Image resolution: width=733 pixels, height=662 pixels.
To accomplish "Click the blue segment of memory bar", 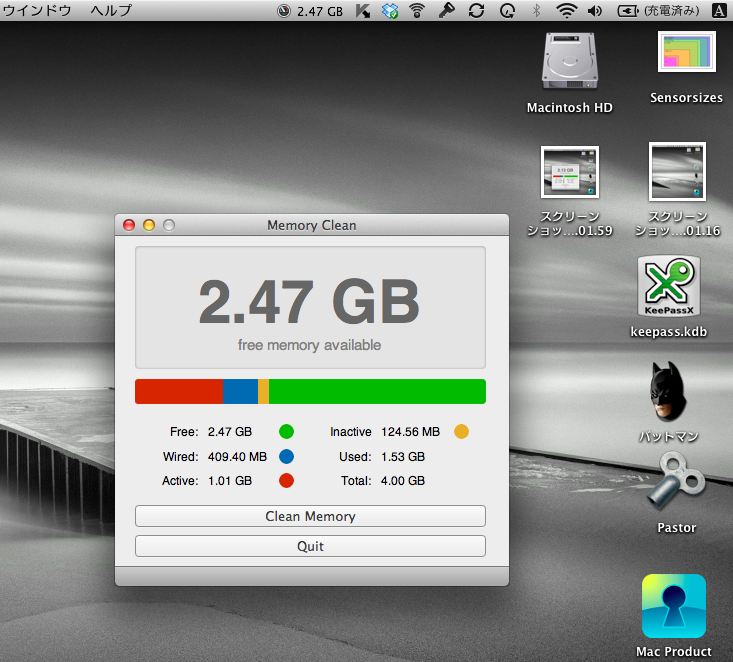I will point(240,391).
